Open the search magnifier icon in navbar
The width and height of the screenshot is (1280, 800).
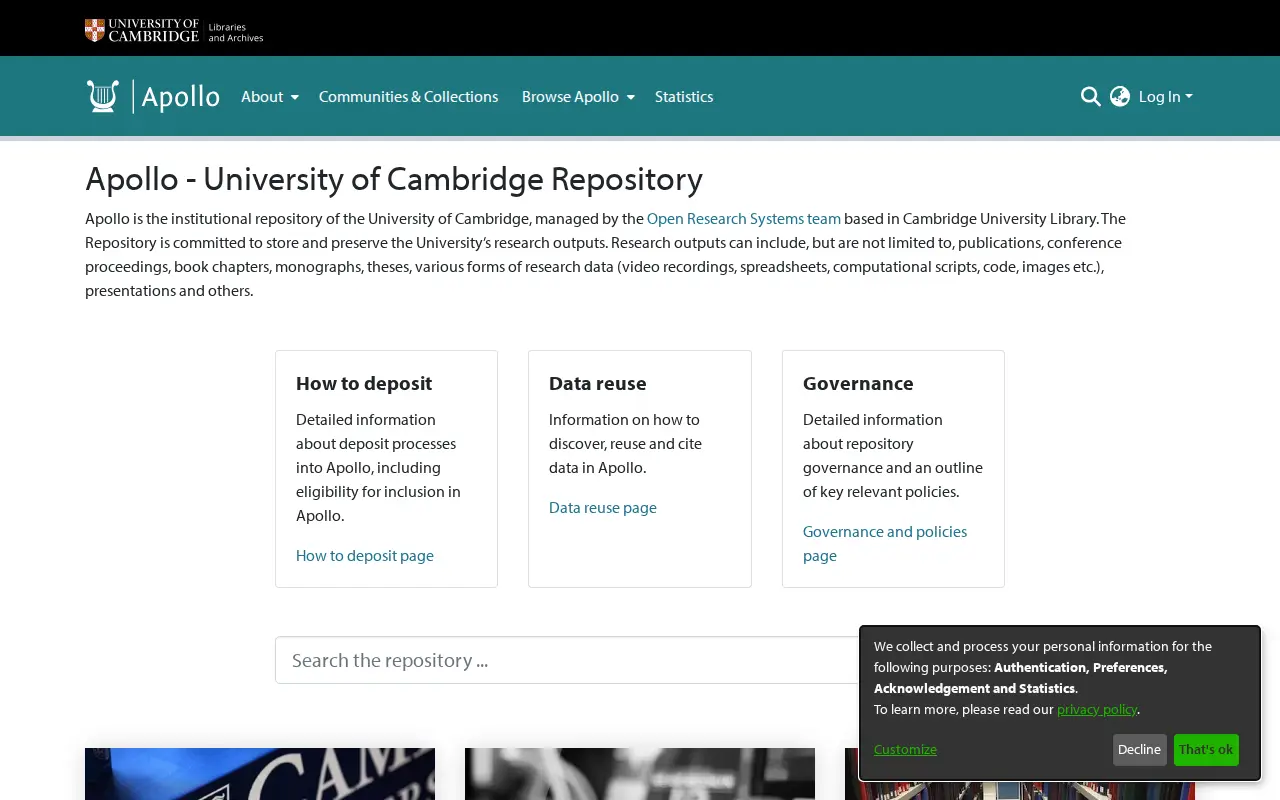pos(1090,96)
